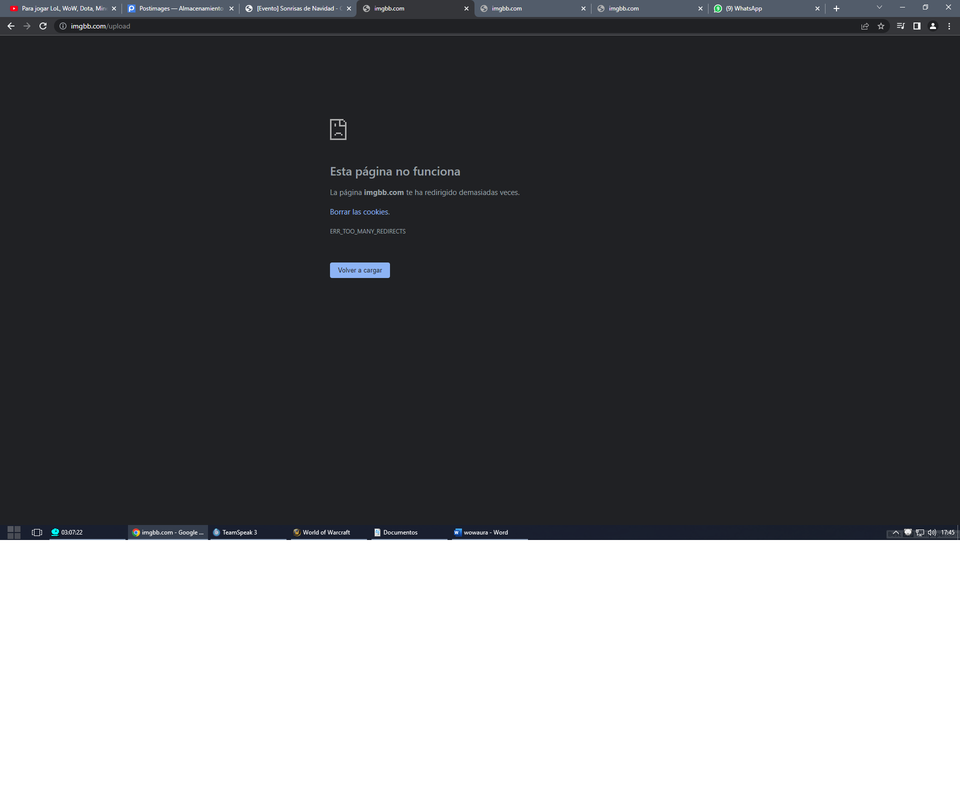Screen dimensions: 960x800
Task: Expand the tab search dropdown
Action: click(879, 7)
